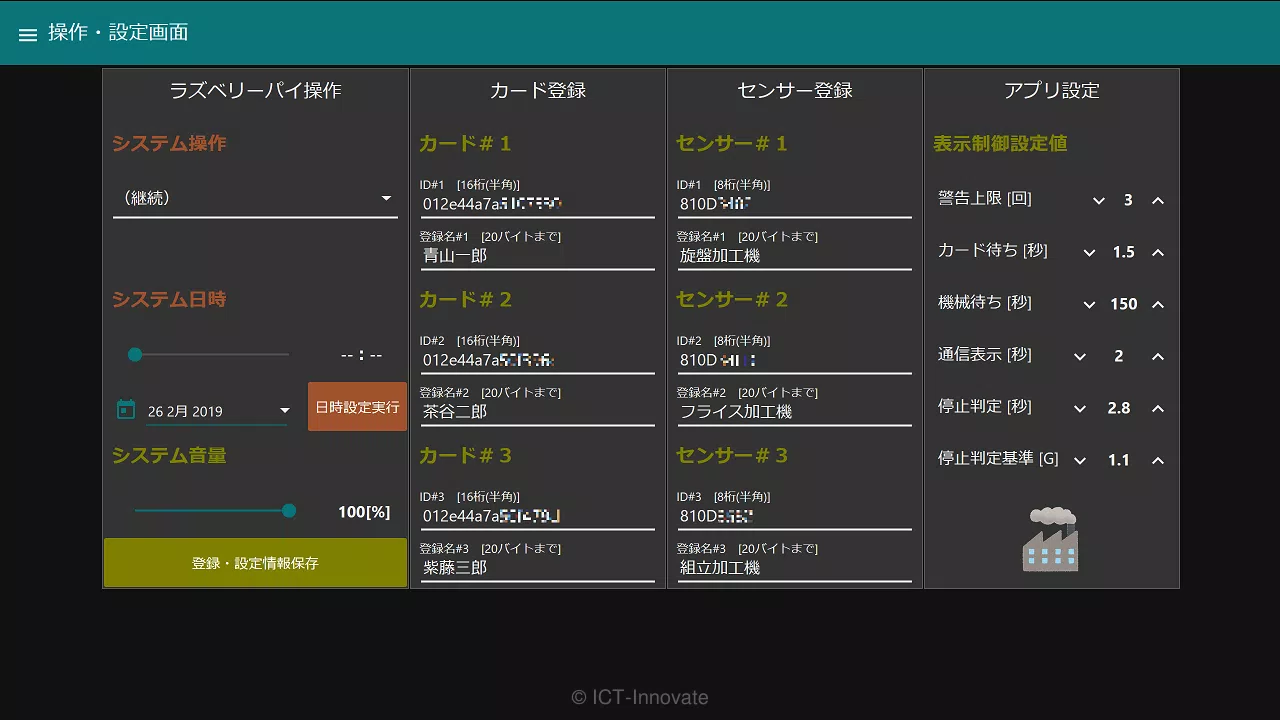Edit the sensor name field 組立加工機

[794, 568]
